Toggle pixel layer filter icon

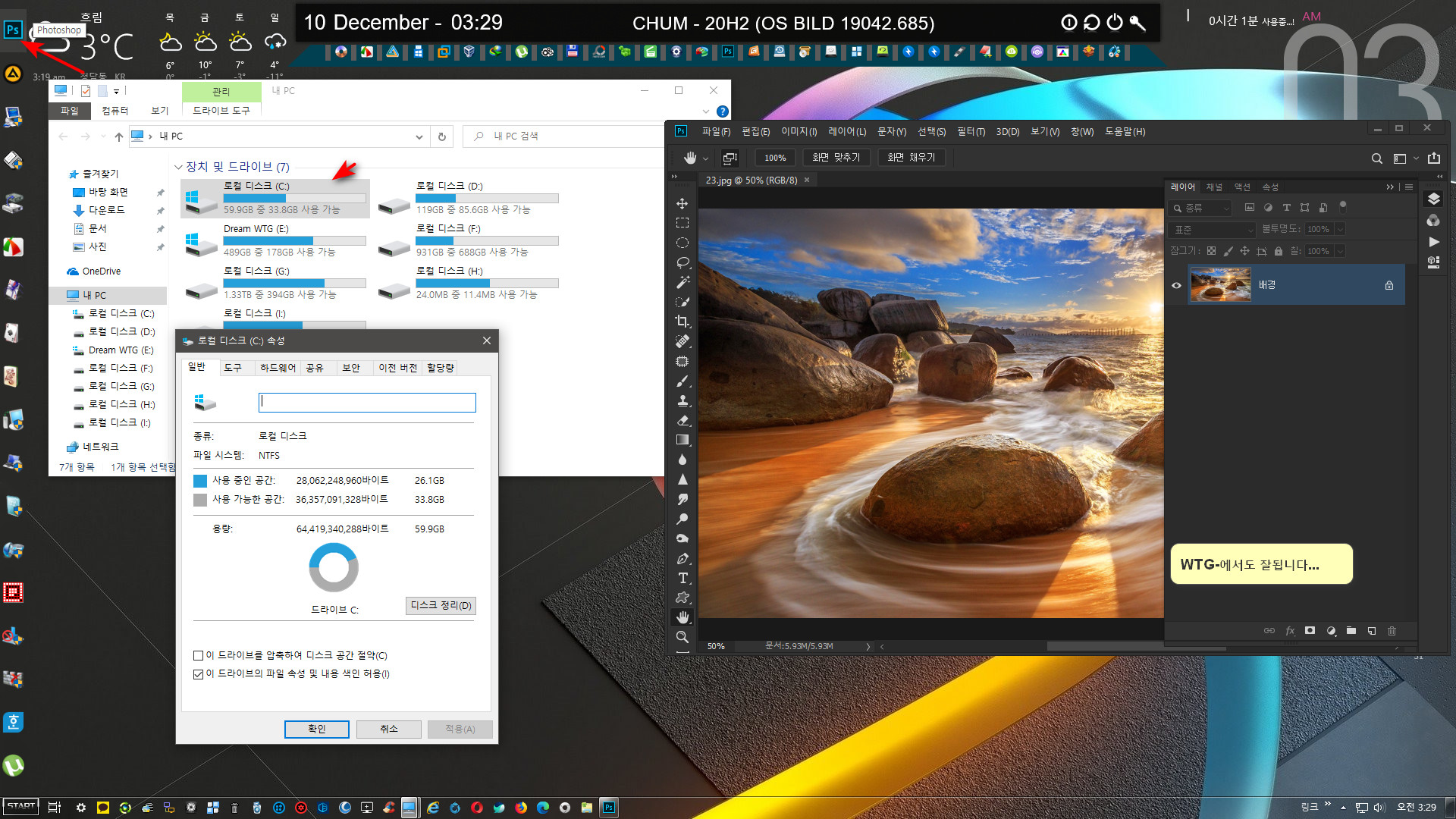(x=1250, y=207)
